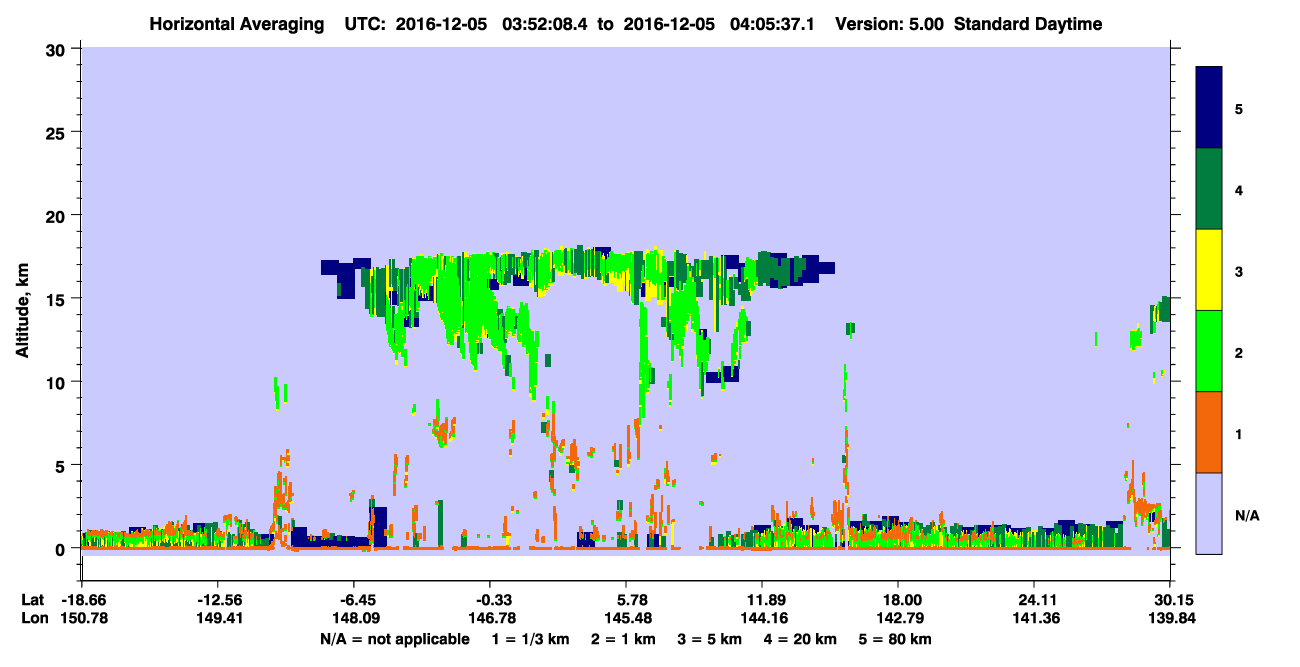Click the colorbar label '2'
This screenshot has width=1300, height=667.
1238,352
